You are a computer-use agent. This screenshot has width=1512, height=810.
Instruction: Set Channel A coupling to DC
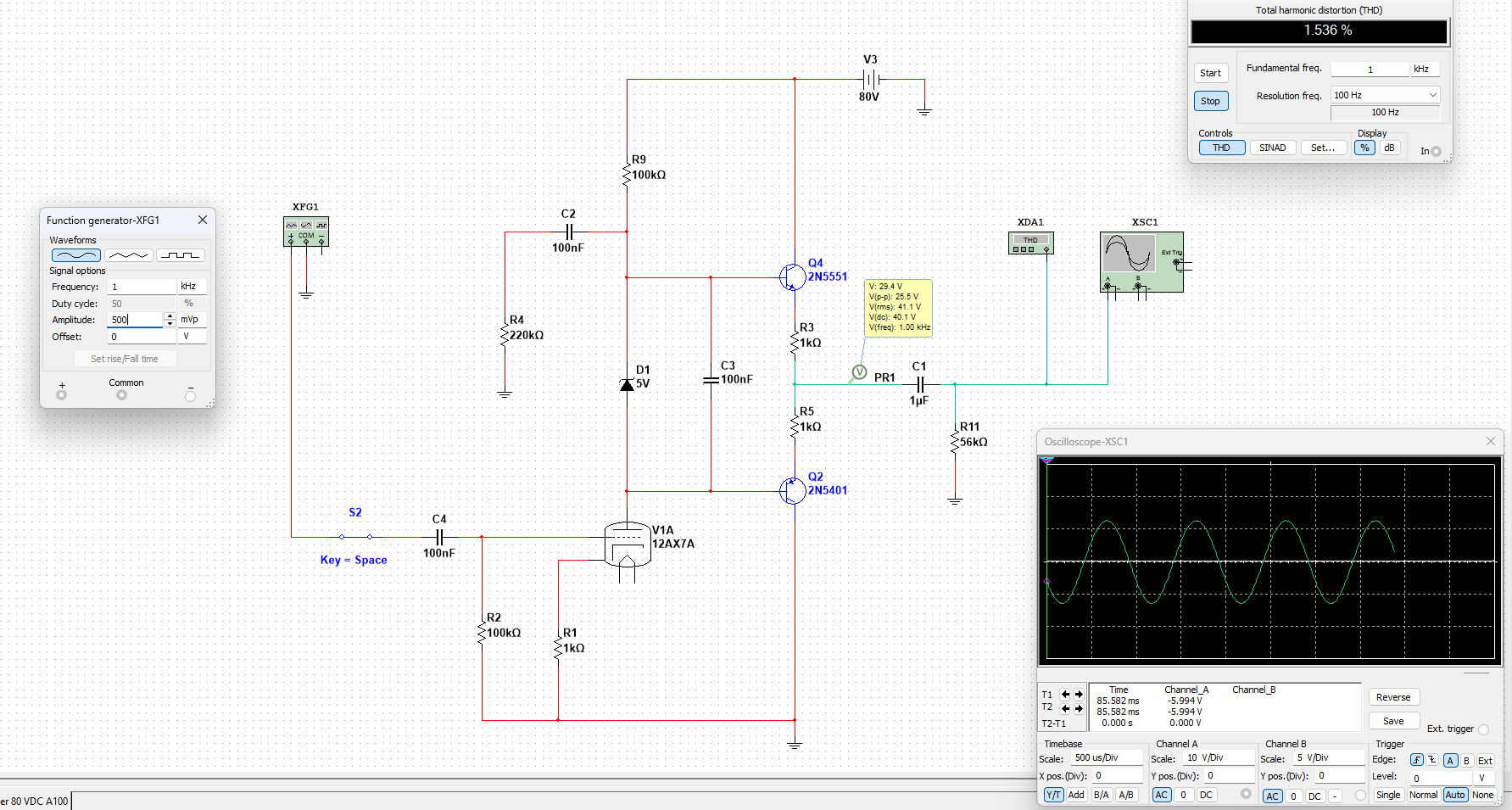click(x=1206, y=795)
